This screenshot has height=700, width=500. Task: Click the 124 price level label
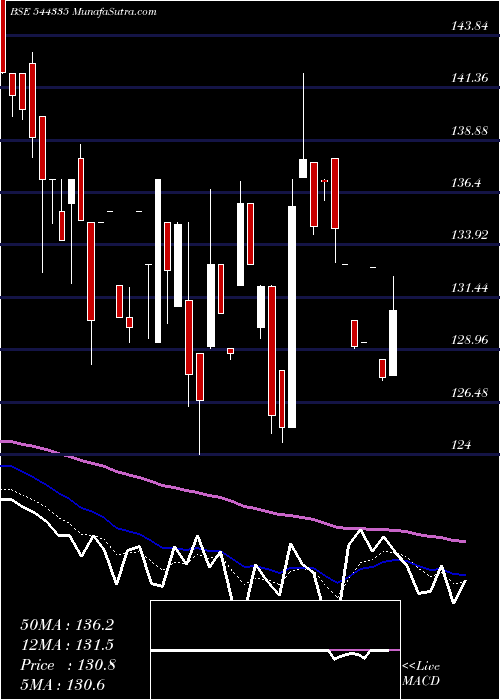(461, 445)
